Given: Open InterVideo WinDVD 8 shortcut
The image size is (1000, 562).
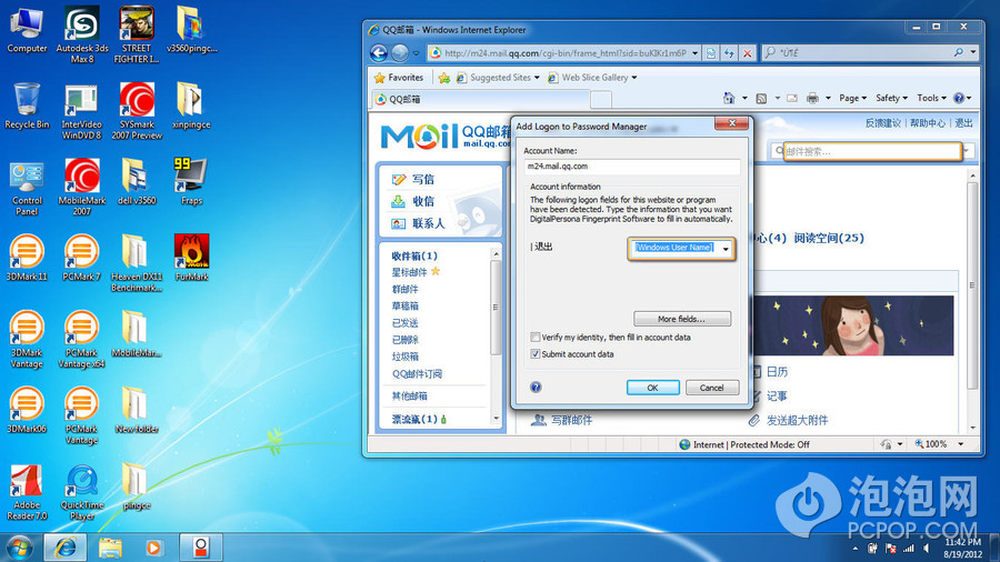Looking at the screenshot, I should (82, 112).
